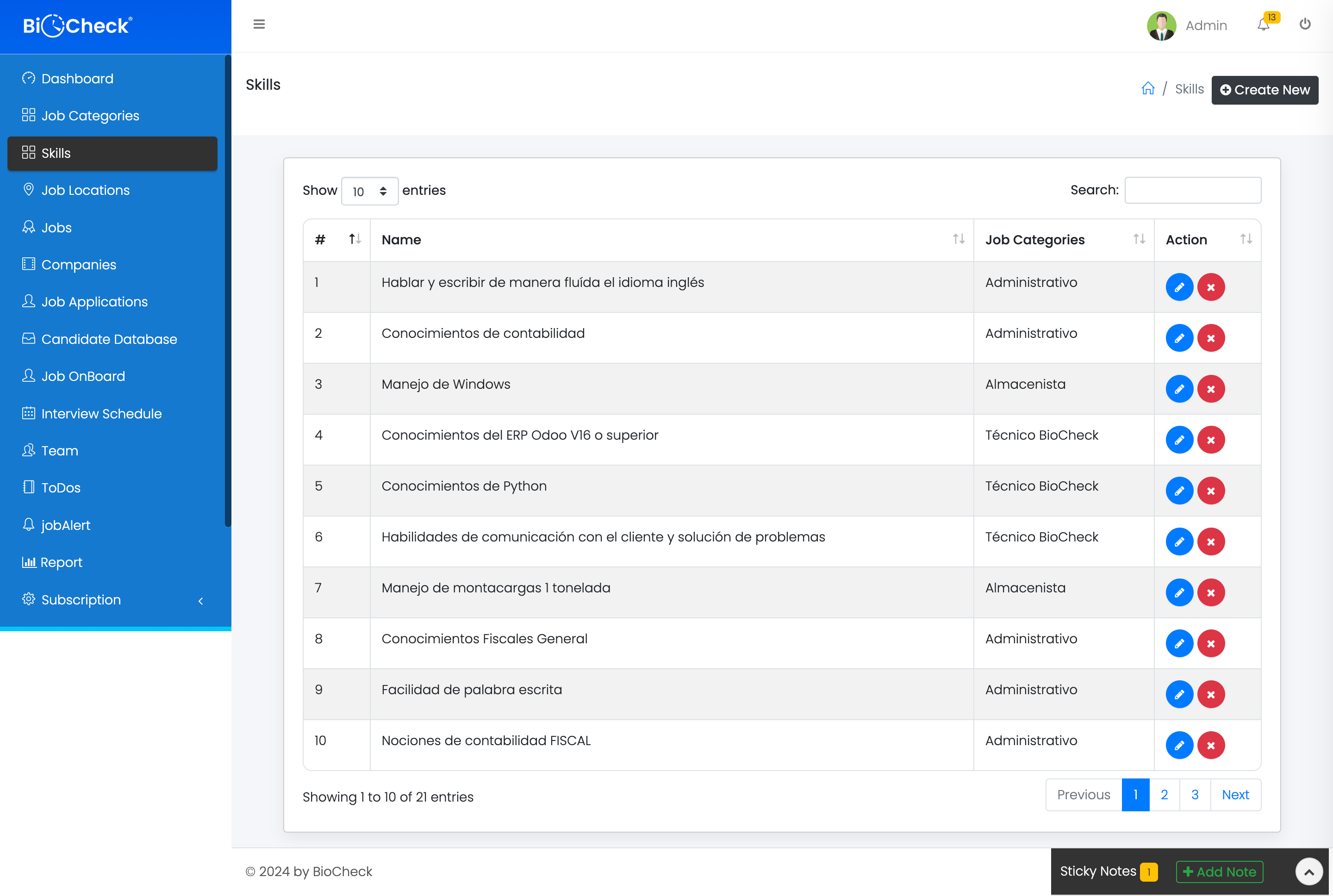Edit 'Manejo de montacargas' skill

point(1179,592)
